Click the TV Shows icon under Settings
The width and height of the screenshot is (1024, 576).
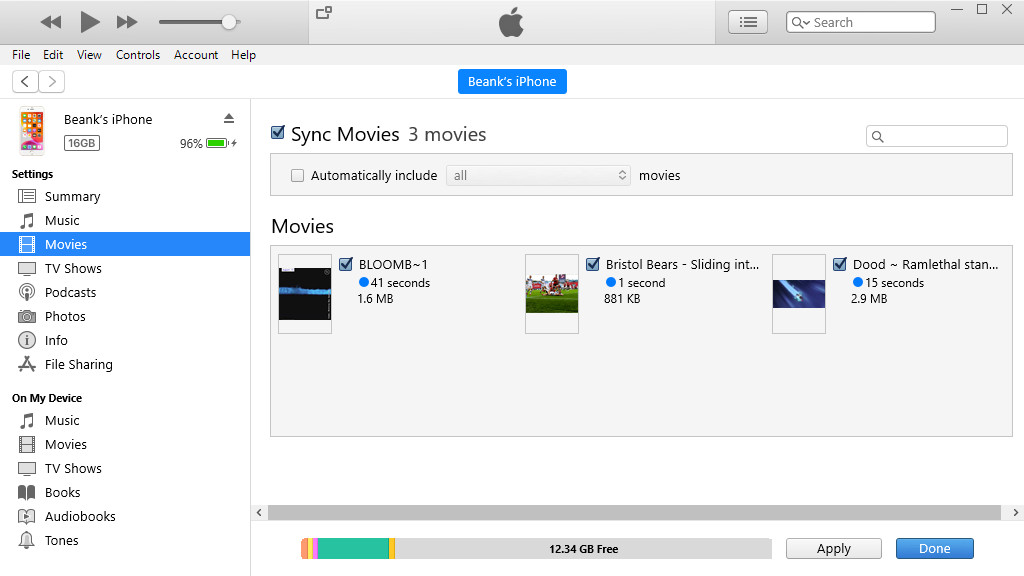coord(27,268)
